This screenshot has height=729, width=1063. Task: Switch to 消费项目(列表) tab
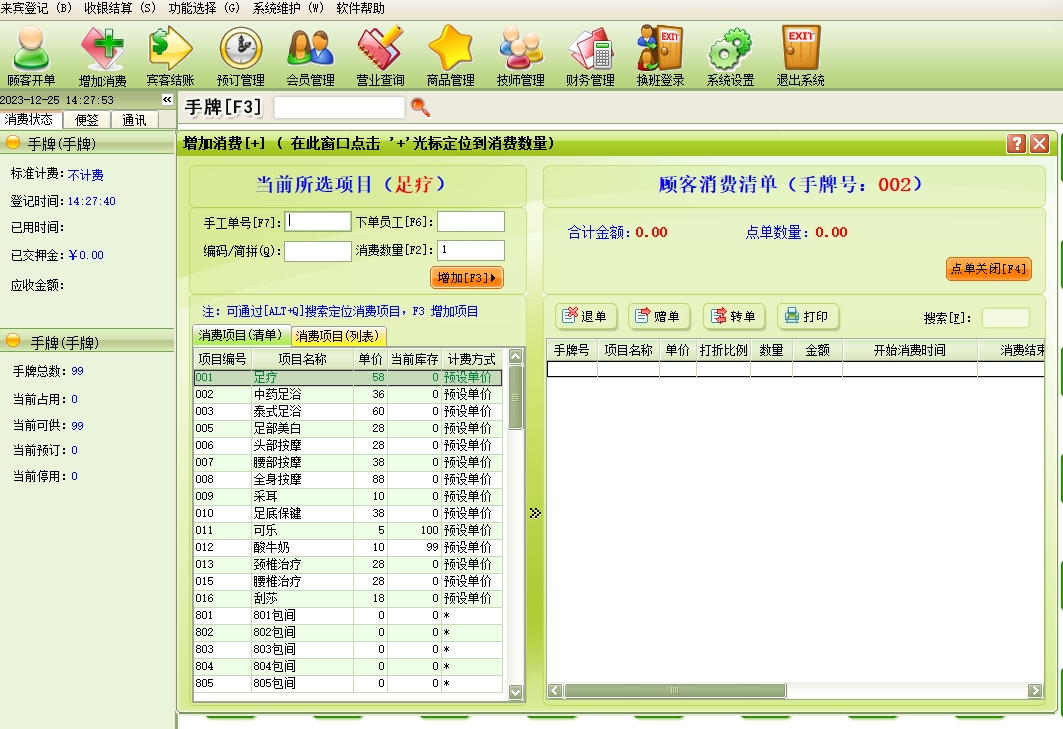point(339,336)
